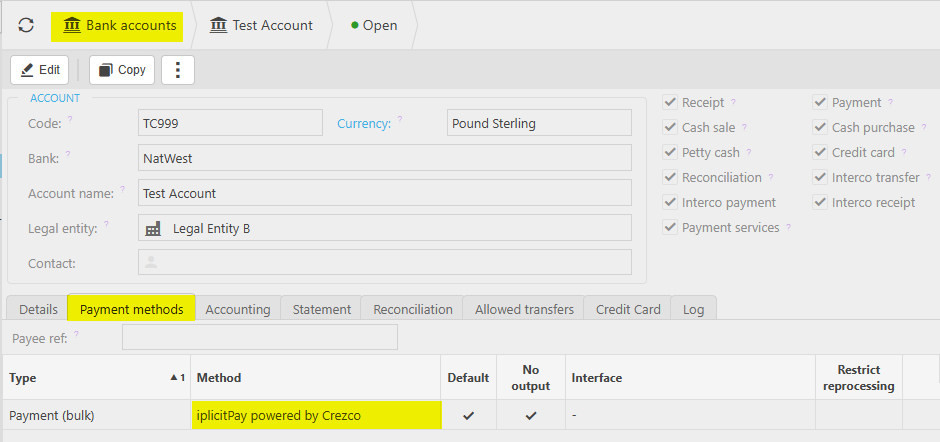Screen dimensions: 940x442
Task: Open the Currency field Pound Sterling
Action: pyautogui.click(x=539, y=124)
